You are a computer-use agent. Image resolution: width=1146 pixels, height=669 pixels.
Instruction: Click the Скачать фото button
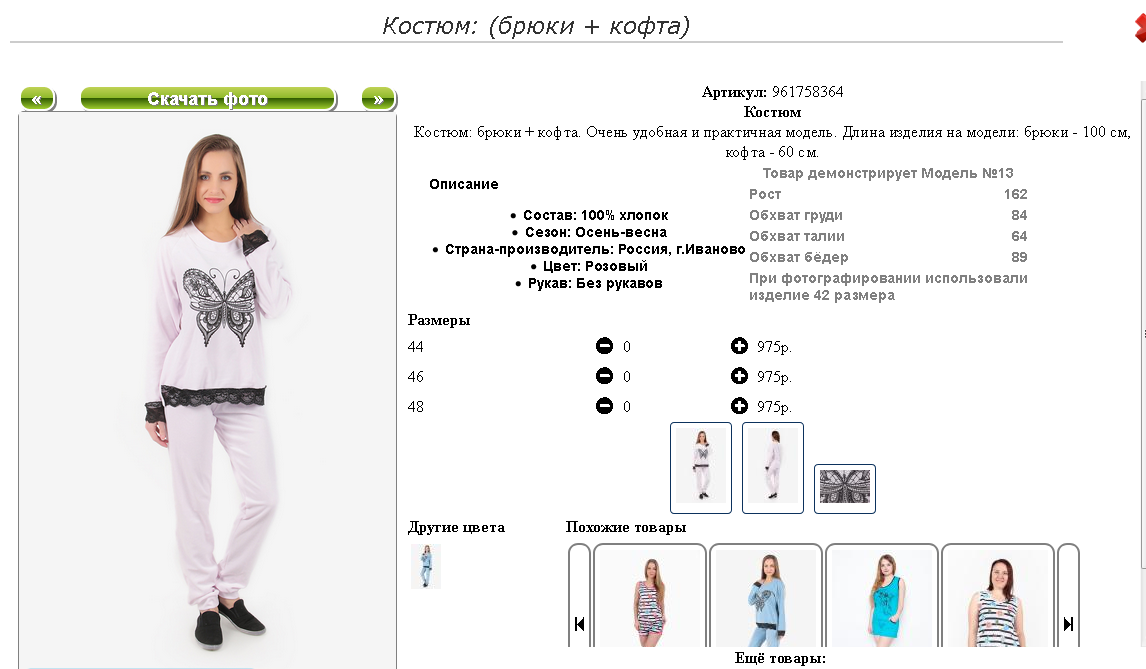coord(208,99)
